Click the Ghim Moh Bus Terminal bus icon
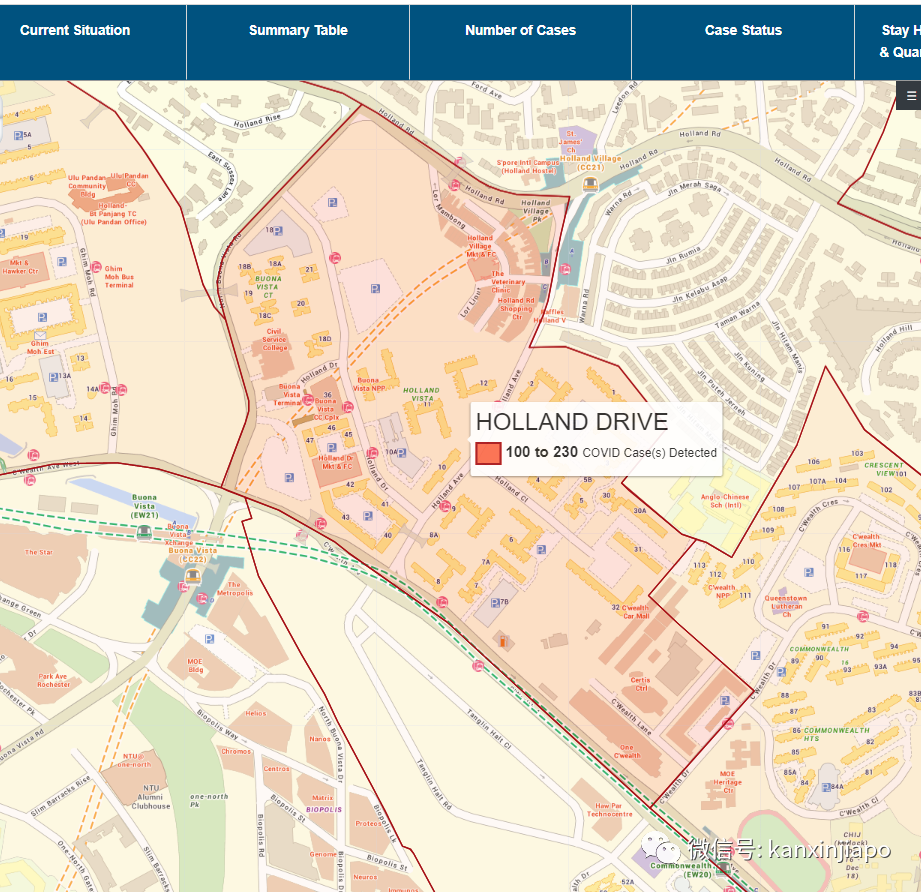Screen dimensions: 921x892 [96, 268]
